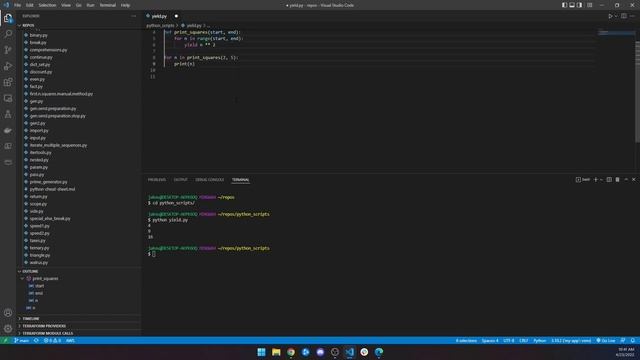
Task: Open the editor more actions ellipsis
Action: coord(632,16)
